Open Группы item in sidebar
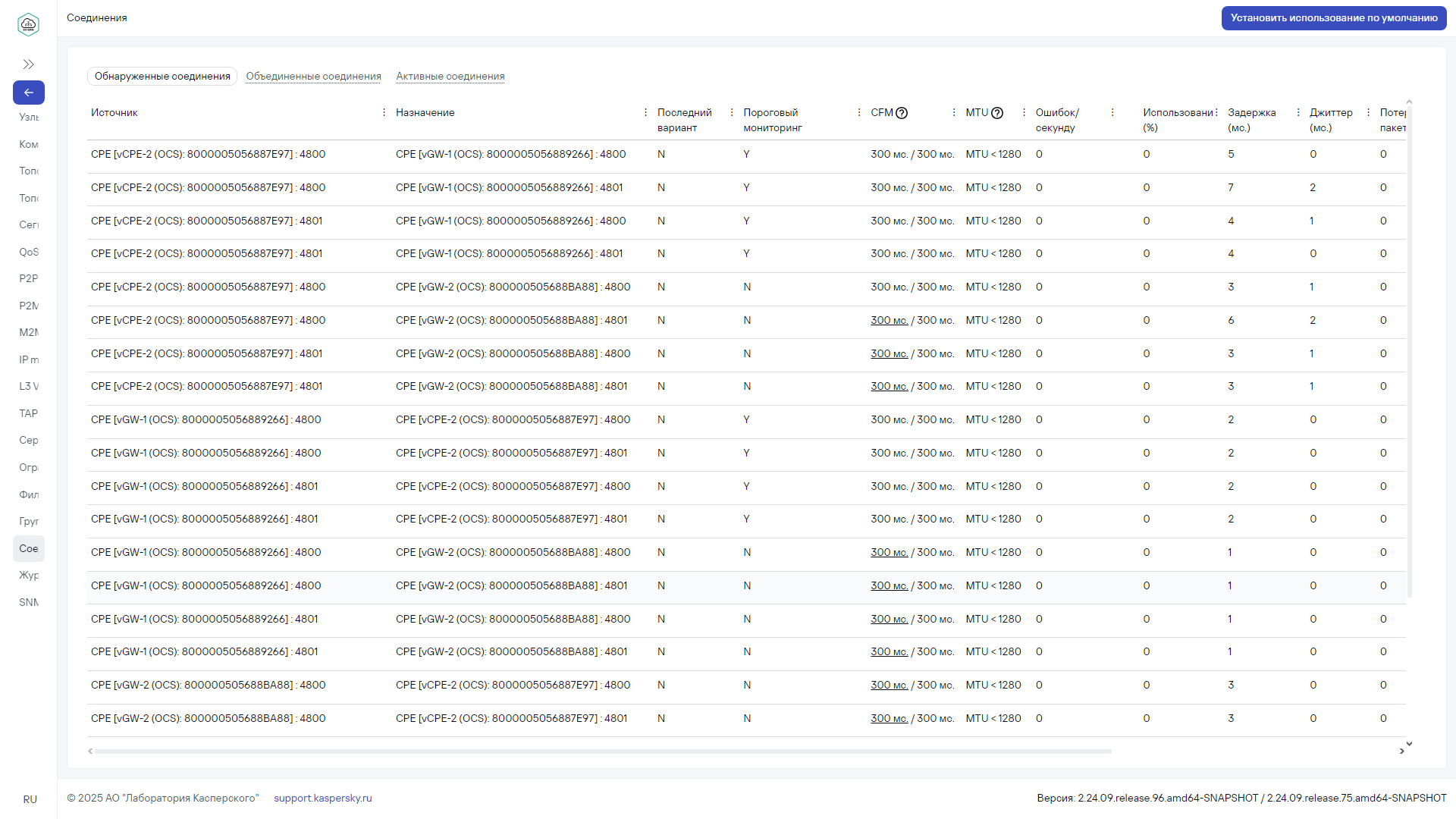Viewport: 1456px width, 819px height. tap(29, 521)
